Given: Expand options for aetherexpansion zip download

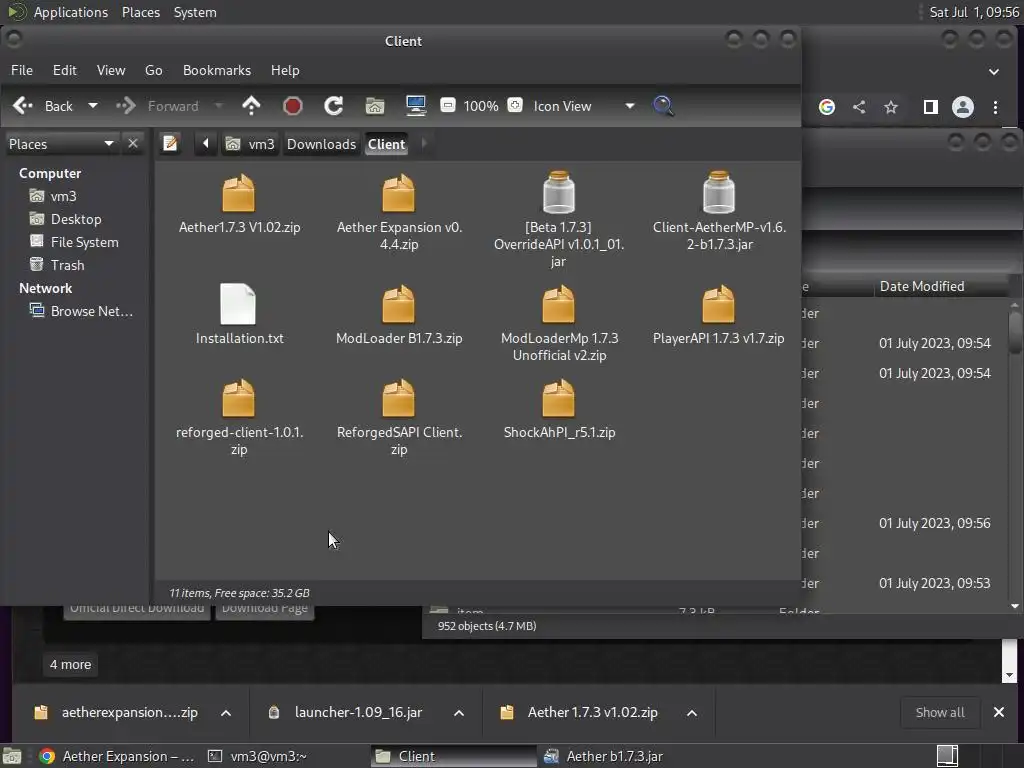Looking at the screenshot, I should click(x=226, y=712).
